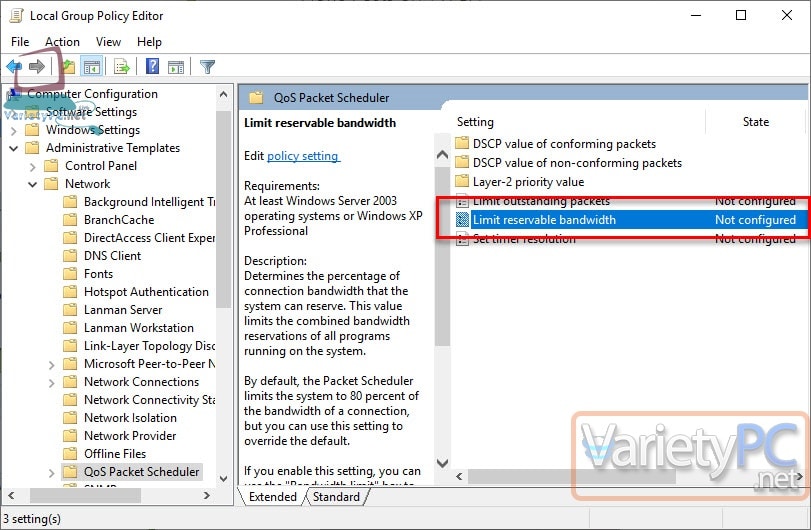Click tree pane scroll down arrow

[223, 479]
